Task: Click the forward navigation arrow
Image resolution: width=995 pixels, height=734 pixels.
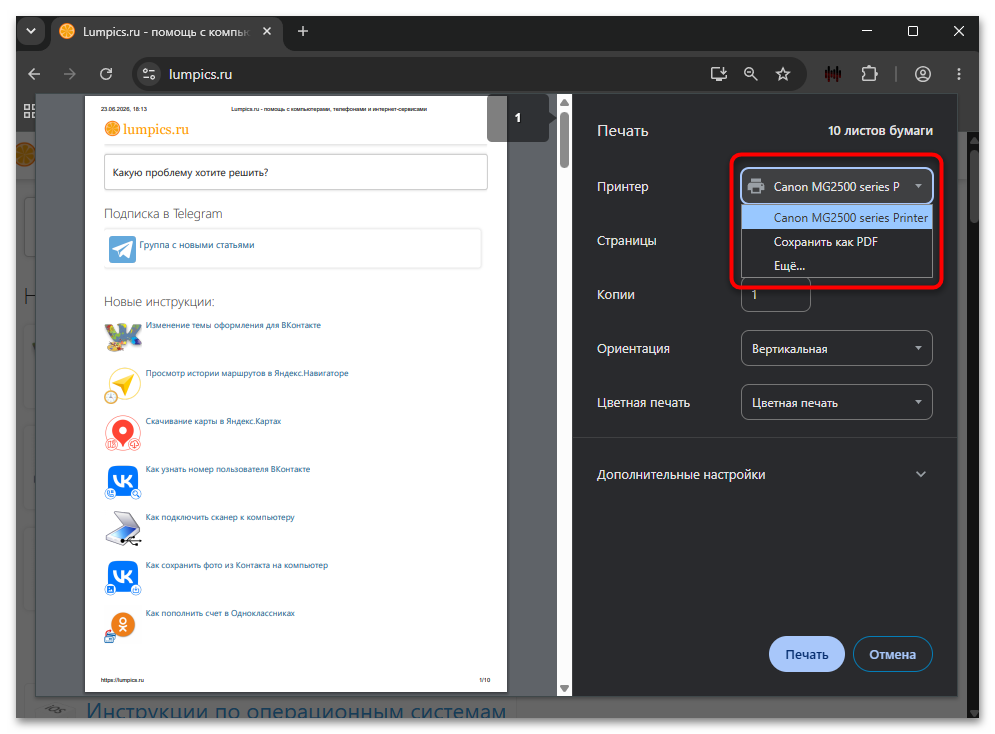Action: [70, 74]
